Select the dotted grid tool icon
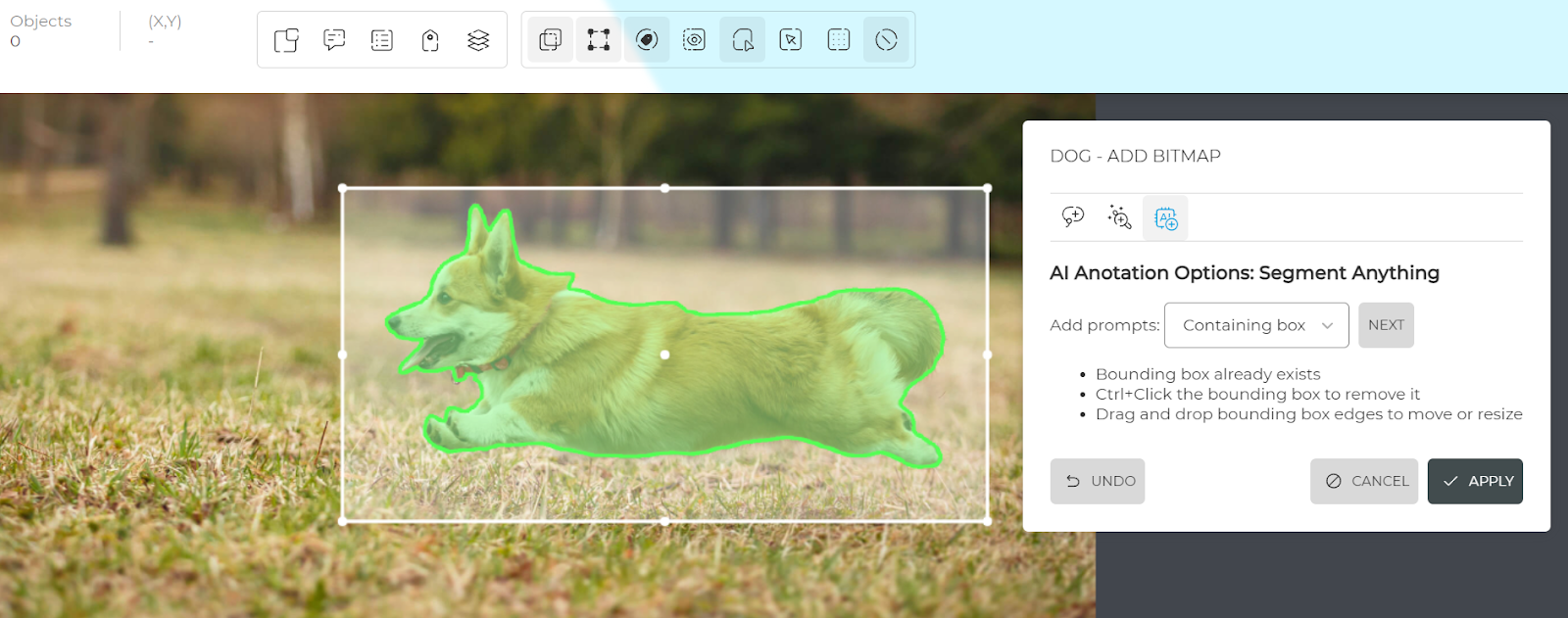This screenshot has width=1568, height=618. coord(839,40)
